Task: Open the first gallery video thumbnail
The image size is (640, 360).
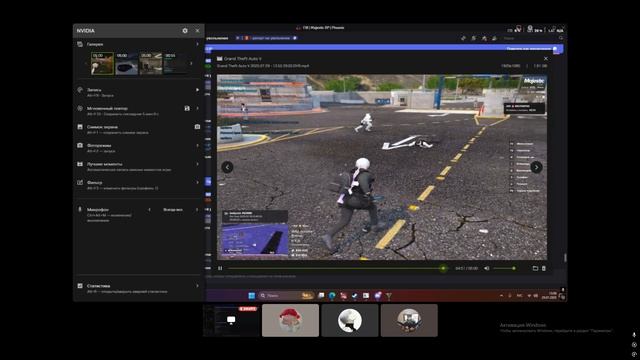Action: tap(102, 63)
